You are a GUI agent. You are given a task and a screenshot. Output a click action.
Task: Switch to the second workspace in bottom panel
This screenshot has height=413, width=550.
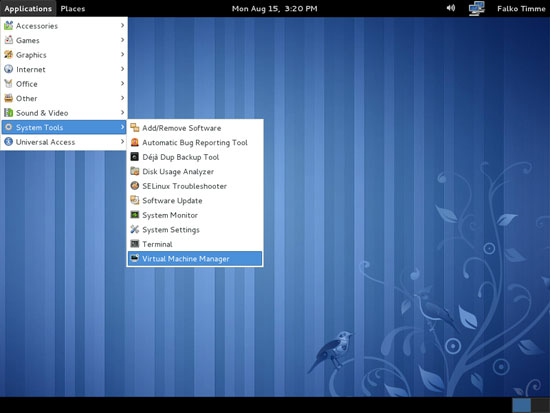tap(540, 405)
